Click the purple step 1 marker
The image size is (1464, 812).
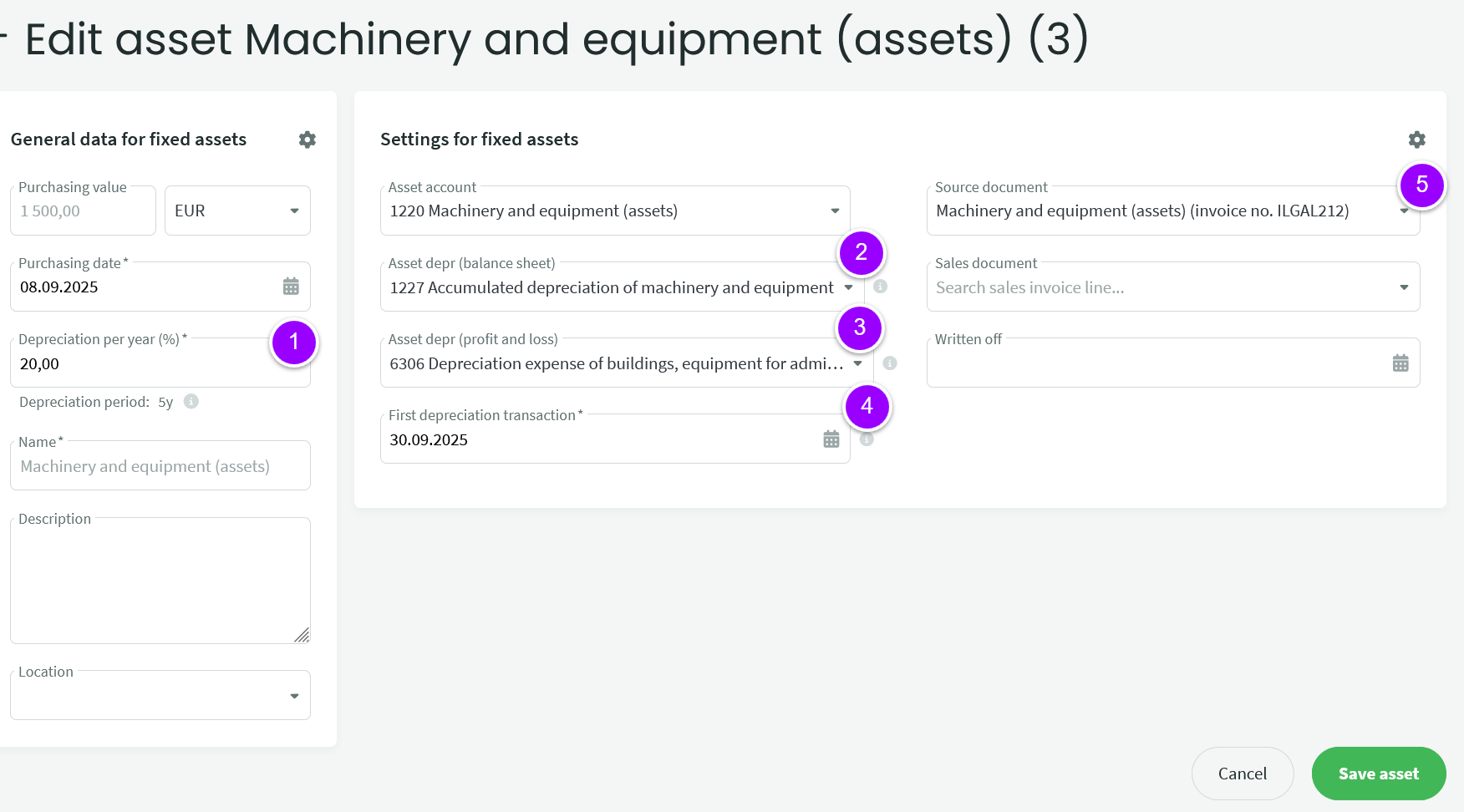(293, 343)
